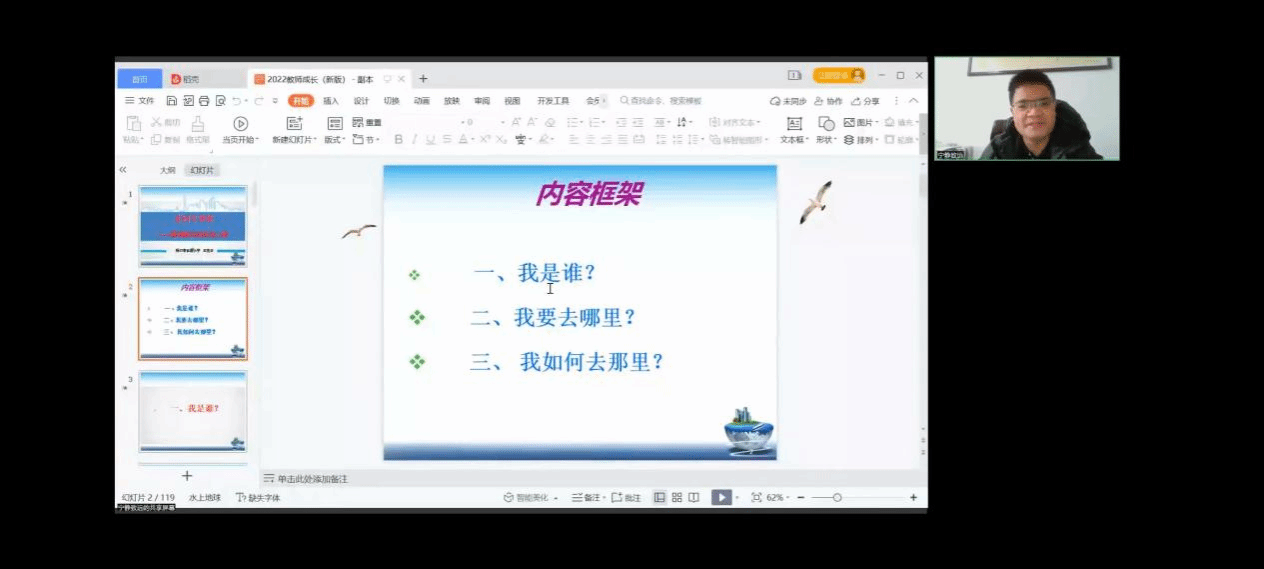This screenshot has height=569, width=1264.
Task: Collapse the ribbon with the top-right chevron
Action: (x=913, y=101)
